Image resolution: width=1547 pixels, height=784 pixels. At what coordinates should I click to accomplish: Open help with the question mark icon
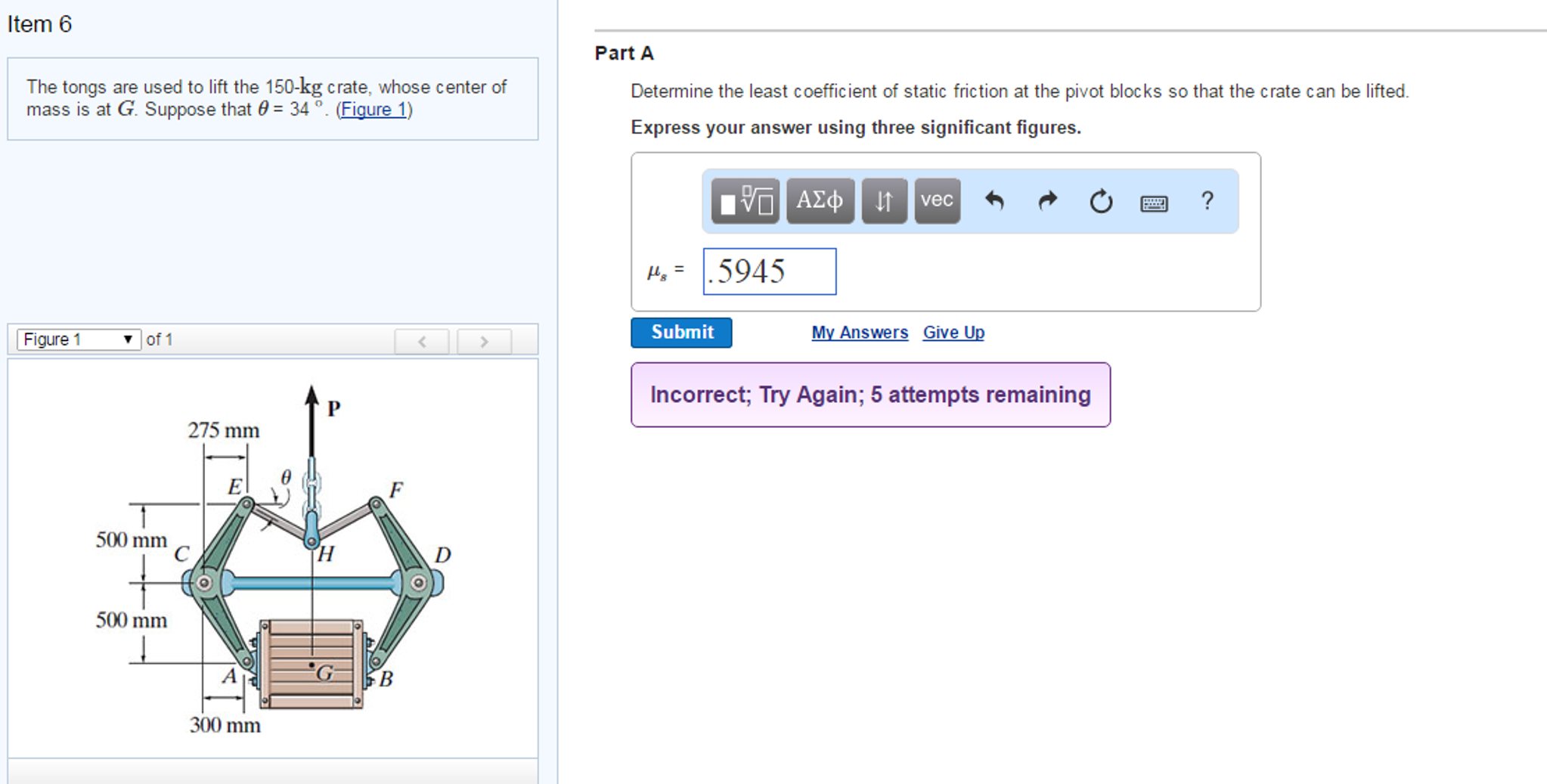(1208, 200)
